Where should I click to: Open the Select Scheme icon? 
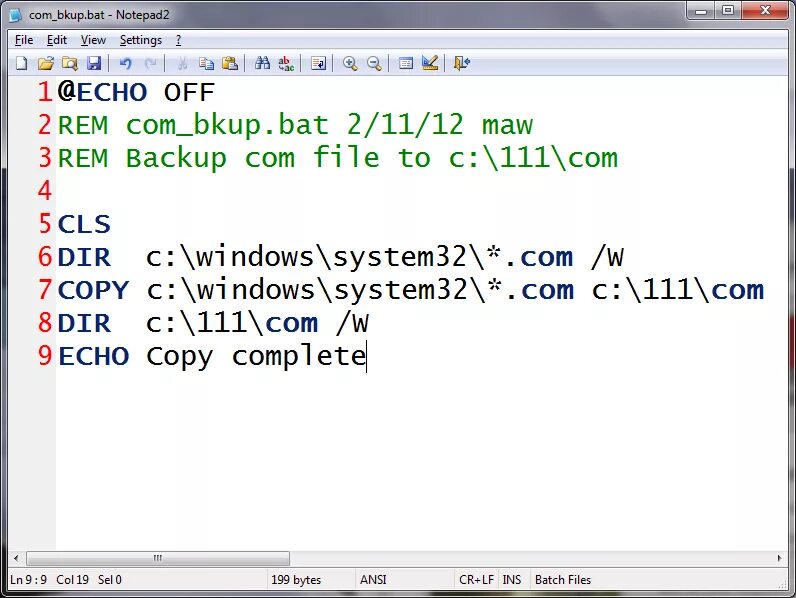[406, 63]
